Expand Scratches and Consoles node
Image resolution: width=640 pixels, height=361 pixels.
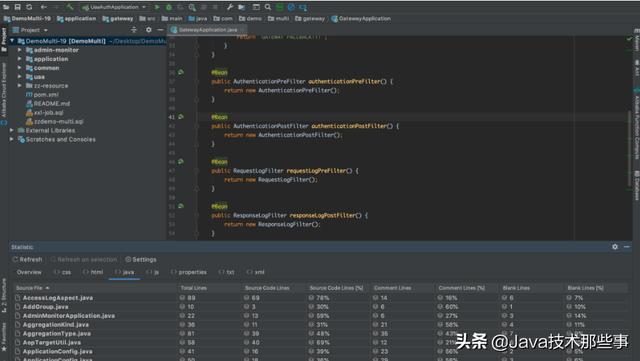12,139
